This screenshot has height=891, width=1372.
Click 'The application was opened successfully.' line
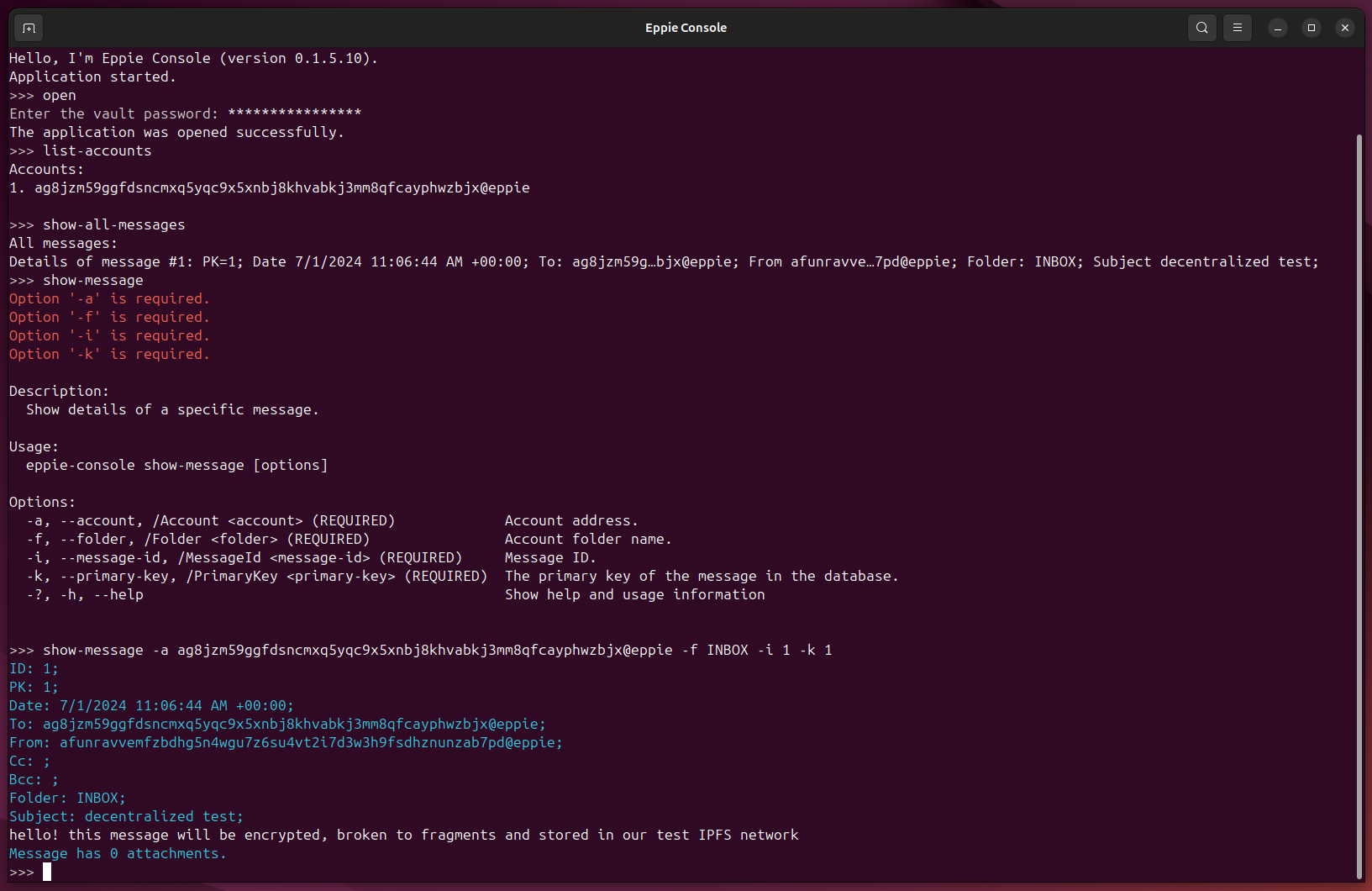176,132
